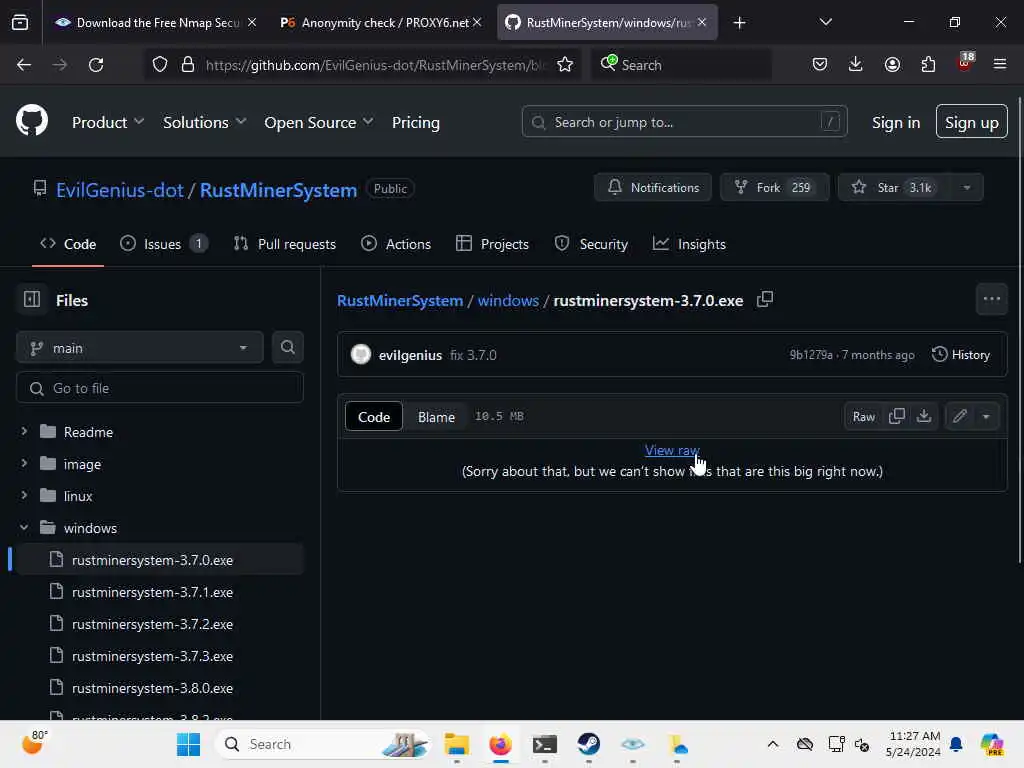The height and width of the screenshot is (768, 1024).
Task: Switch to the Security tab
Action: 591,244
